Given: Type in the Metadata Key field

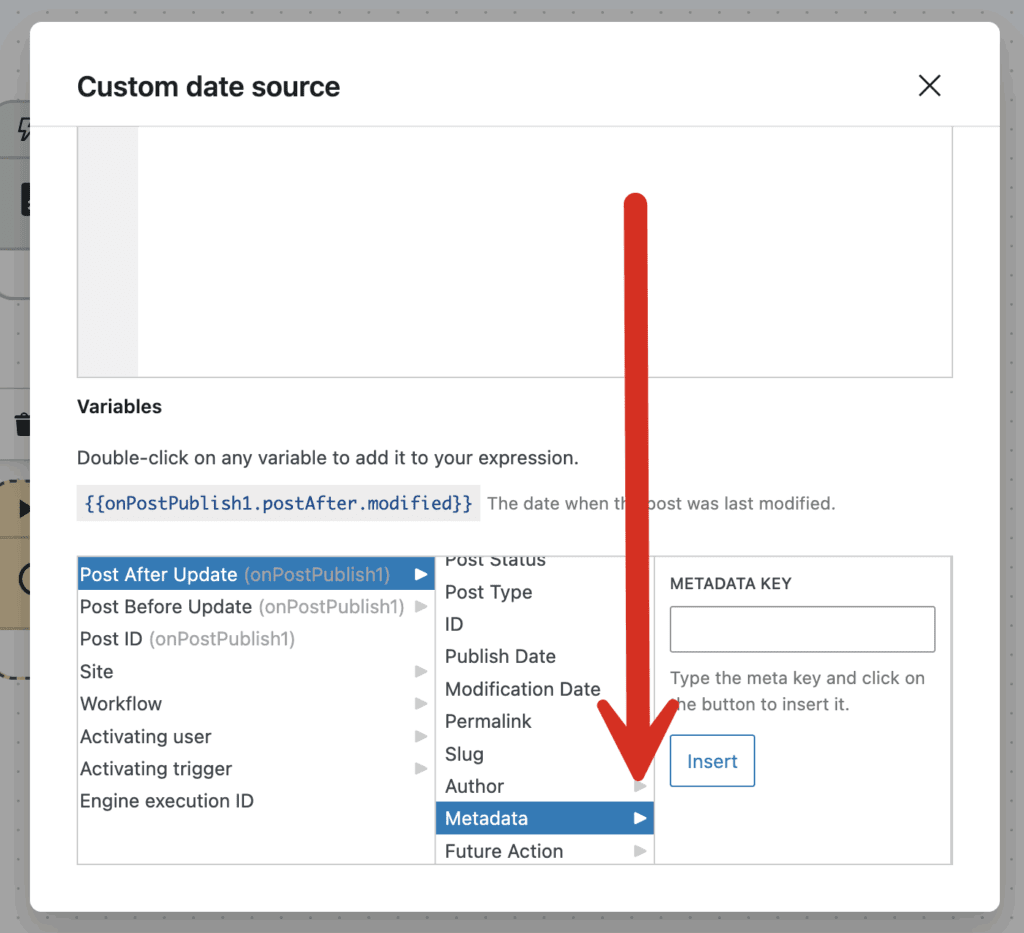Looking at the screenshot, I should 802,629.
